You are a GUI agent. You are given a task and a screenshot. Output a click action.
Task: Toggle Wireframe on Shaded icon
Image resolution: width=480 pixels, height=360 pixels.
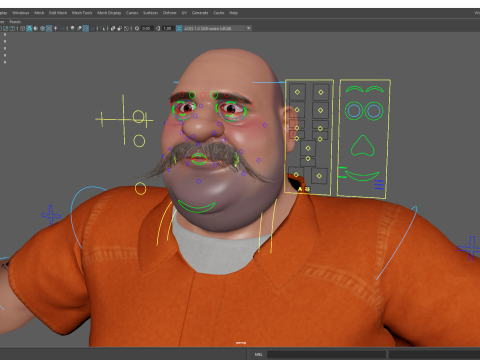(42, 28)
